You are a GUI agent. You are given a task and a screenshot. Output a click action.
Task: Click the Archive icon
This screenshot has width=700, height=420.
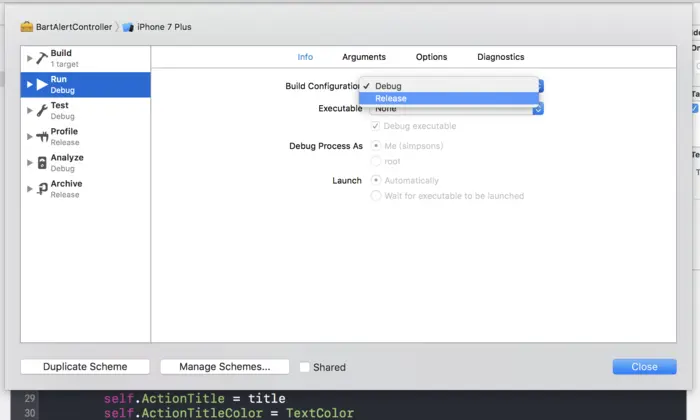click(x=42, y=189)
